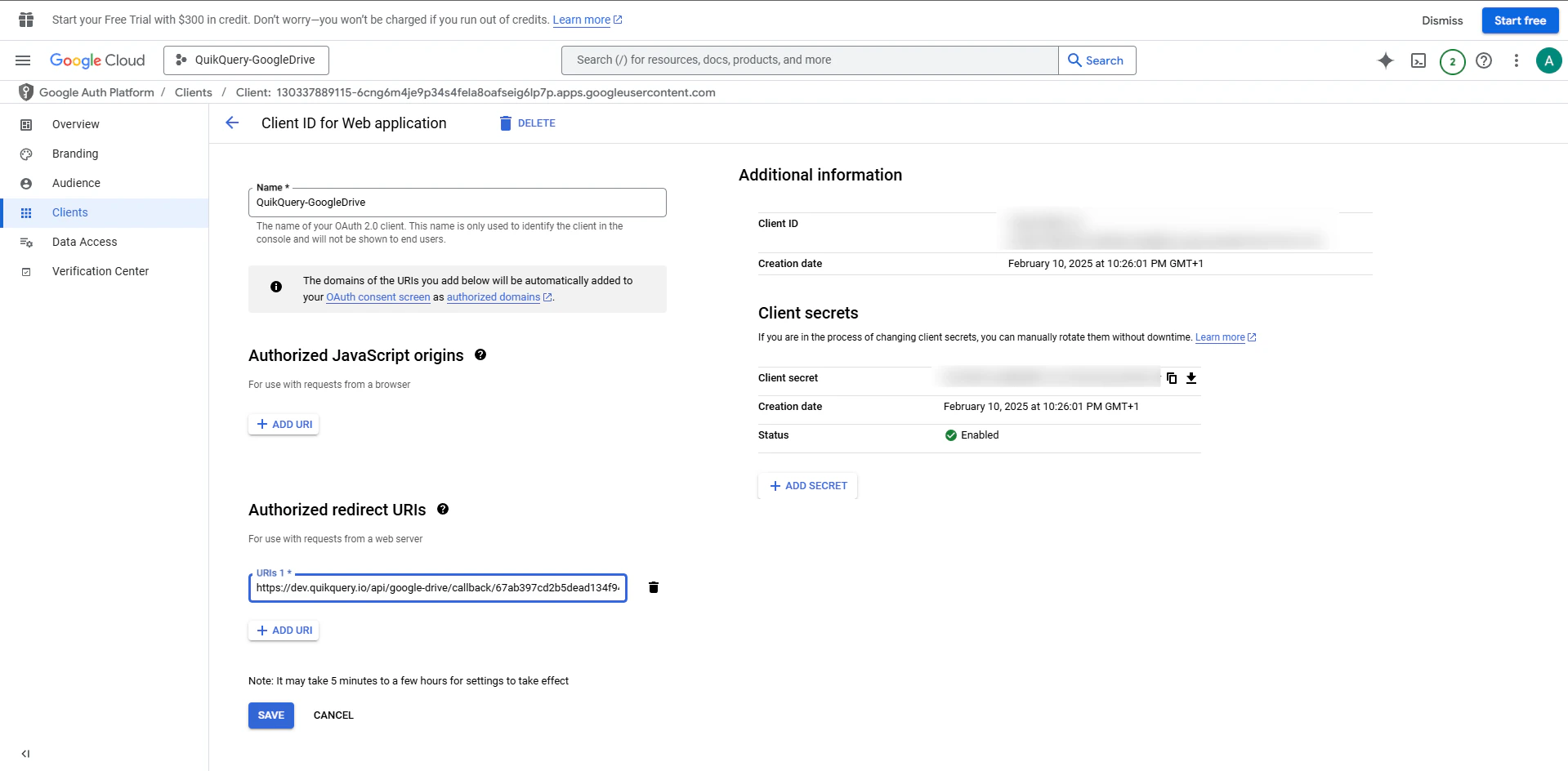
Task: Delete this Web application client
Action: click(527, 123)
